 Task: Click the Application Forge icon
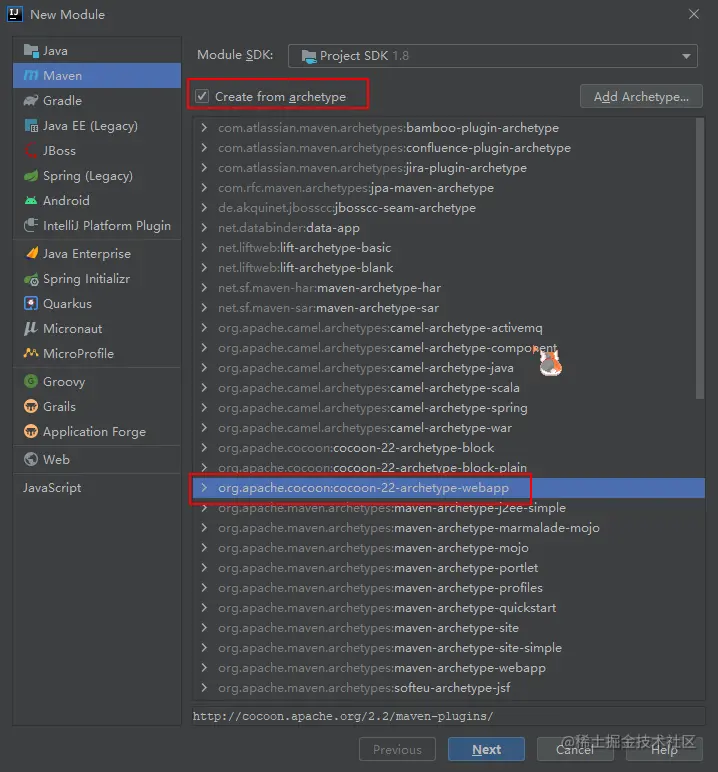[31, 431]
